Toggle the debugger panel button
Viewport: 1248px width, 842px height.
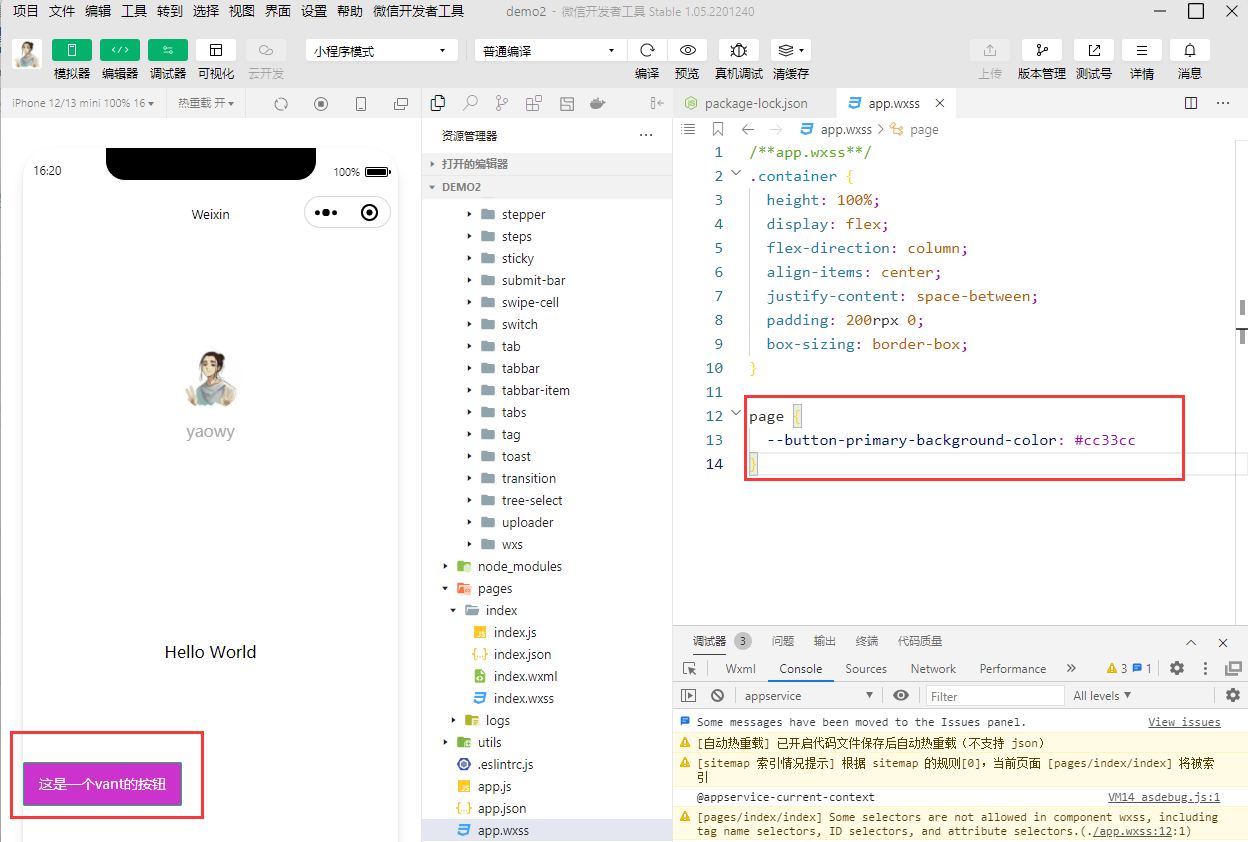pos(168,50)
